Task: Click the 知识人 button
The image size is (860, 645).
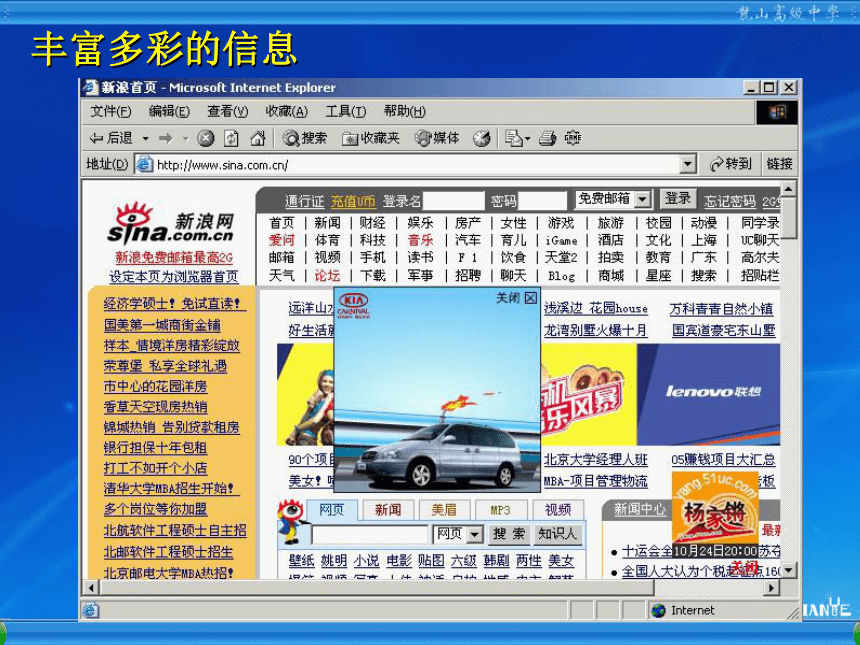Action: pyautogui.click(x=557, y=534)
